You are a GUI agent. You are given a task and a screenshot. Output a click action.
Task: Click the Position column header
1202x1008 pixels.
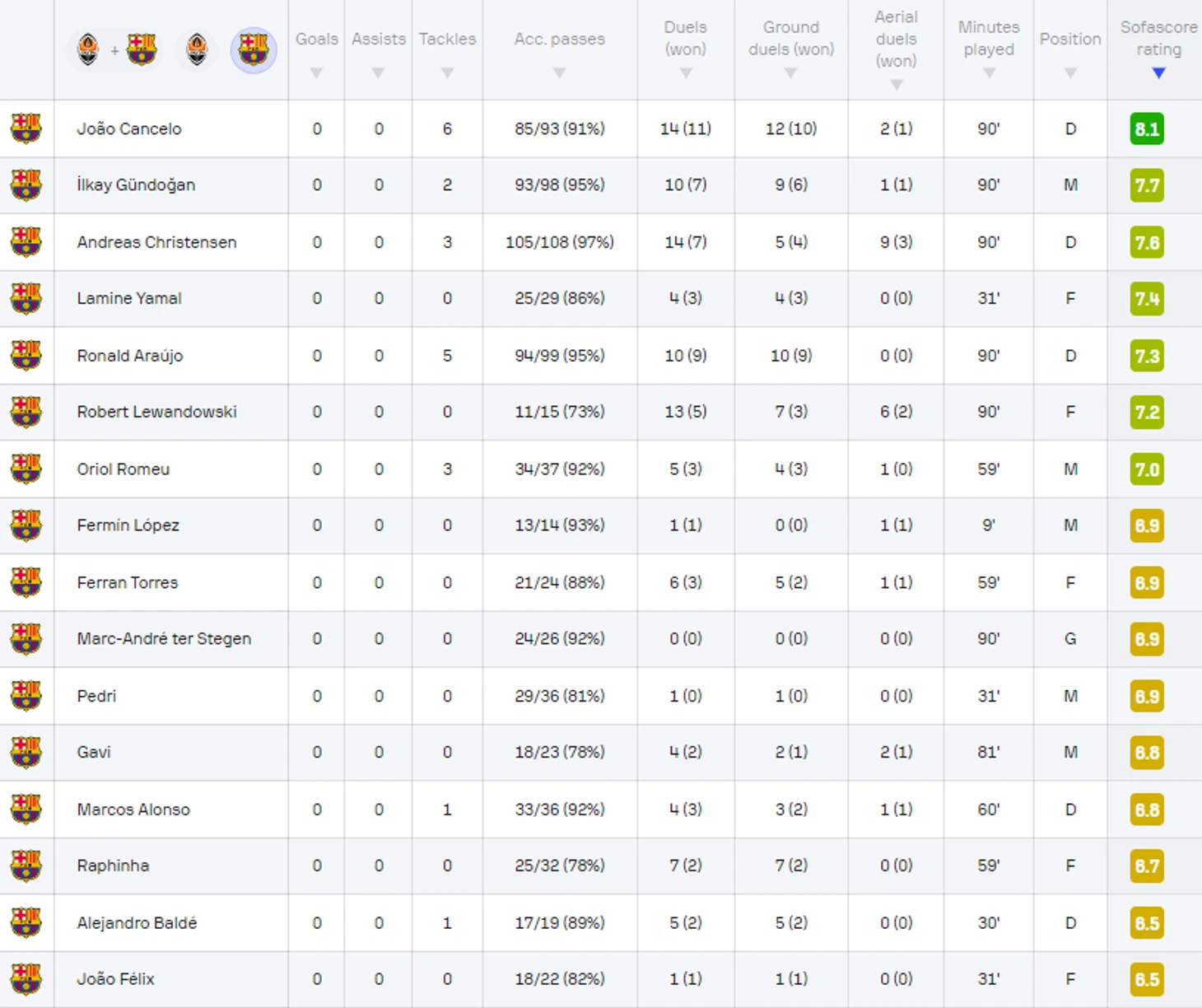click(1069, 39)
